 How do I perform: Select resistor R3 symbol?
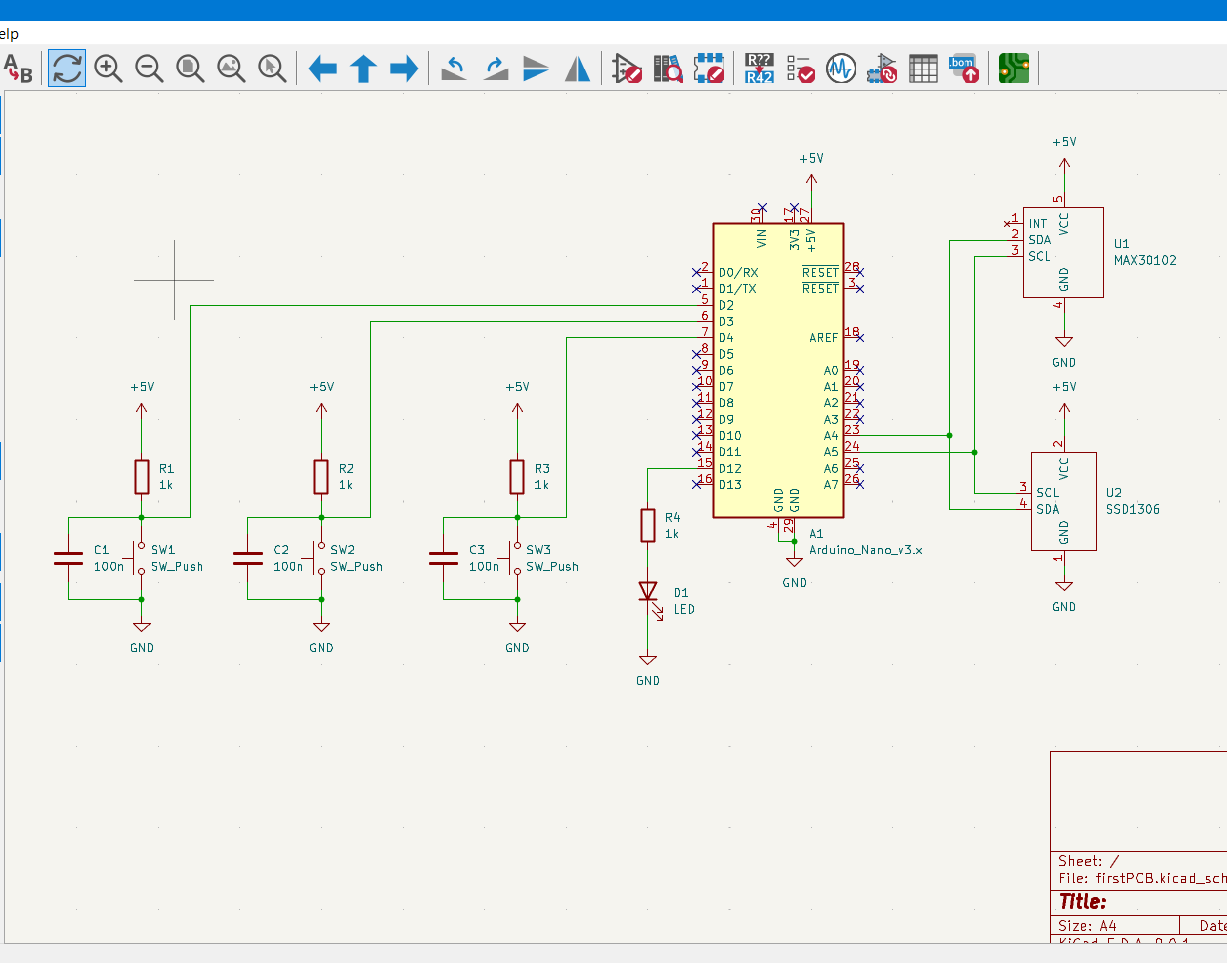[x=517, y=477]
